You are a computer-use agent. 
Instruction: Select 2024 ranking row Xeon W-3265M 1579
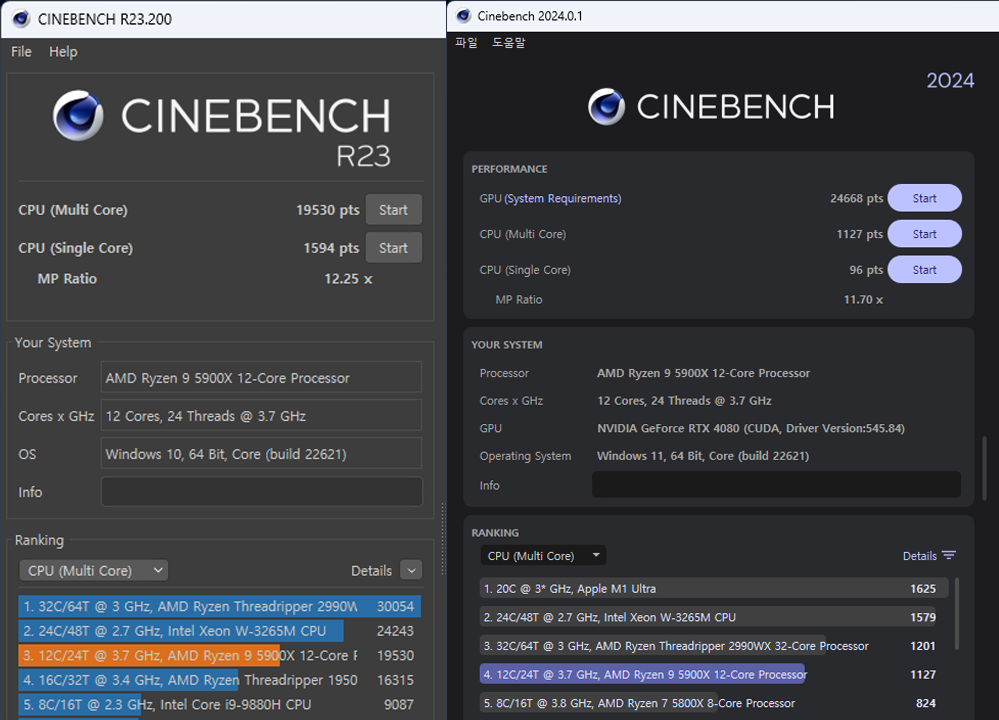(714, 617)
